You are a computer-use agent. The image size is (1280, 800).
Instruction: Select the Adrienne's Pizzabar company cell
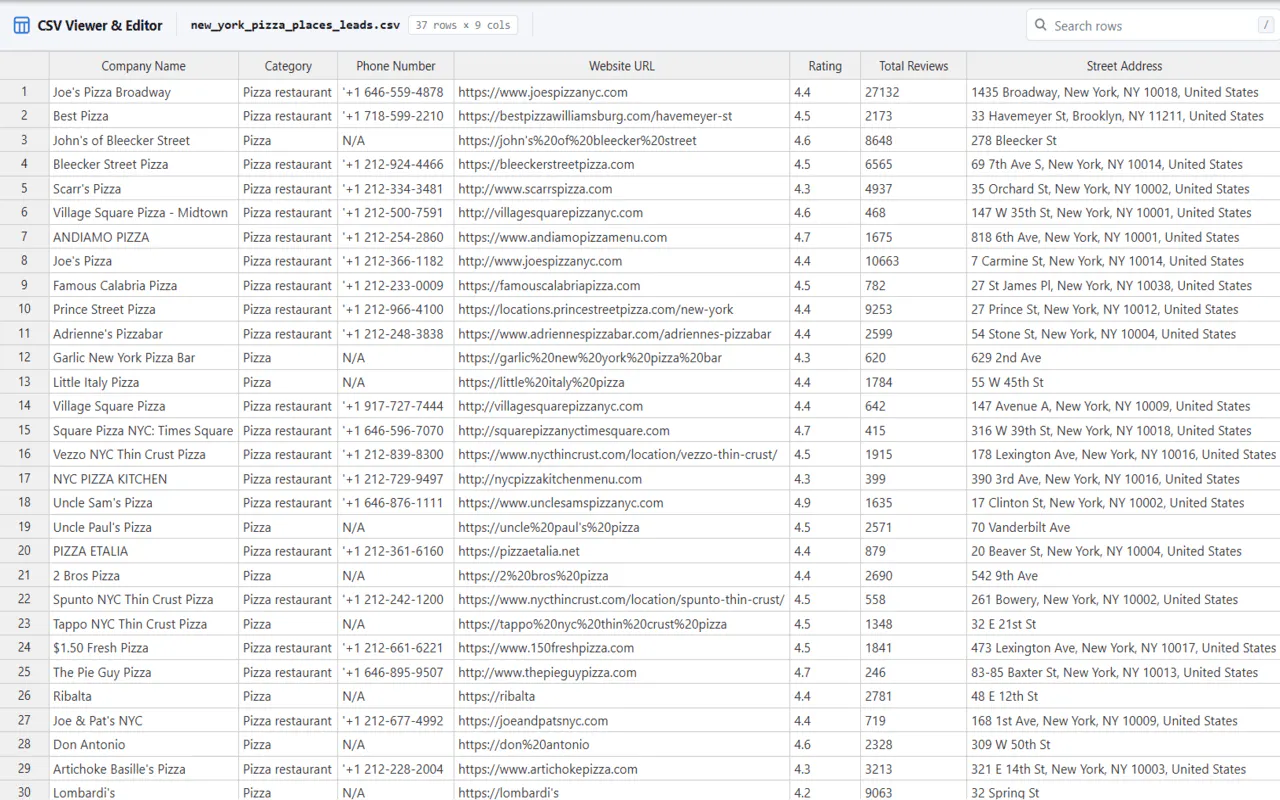click(x=143, y=334)
